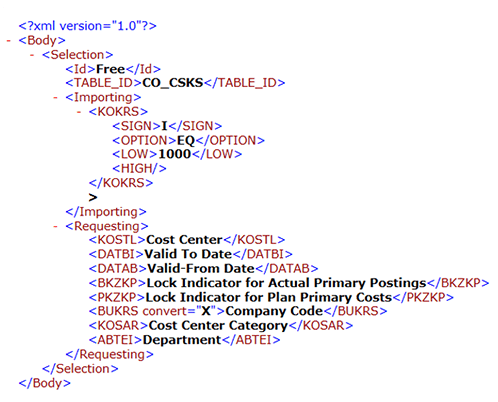Select the opening KOKRS tag
The width and height of the screenshot is (498, 402).
(x=118, y=112)
